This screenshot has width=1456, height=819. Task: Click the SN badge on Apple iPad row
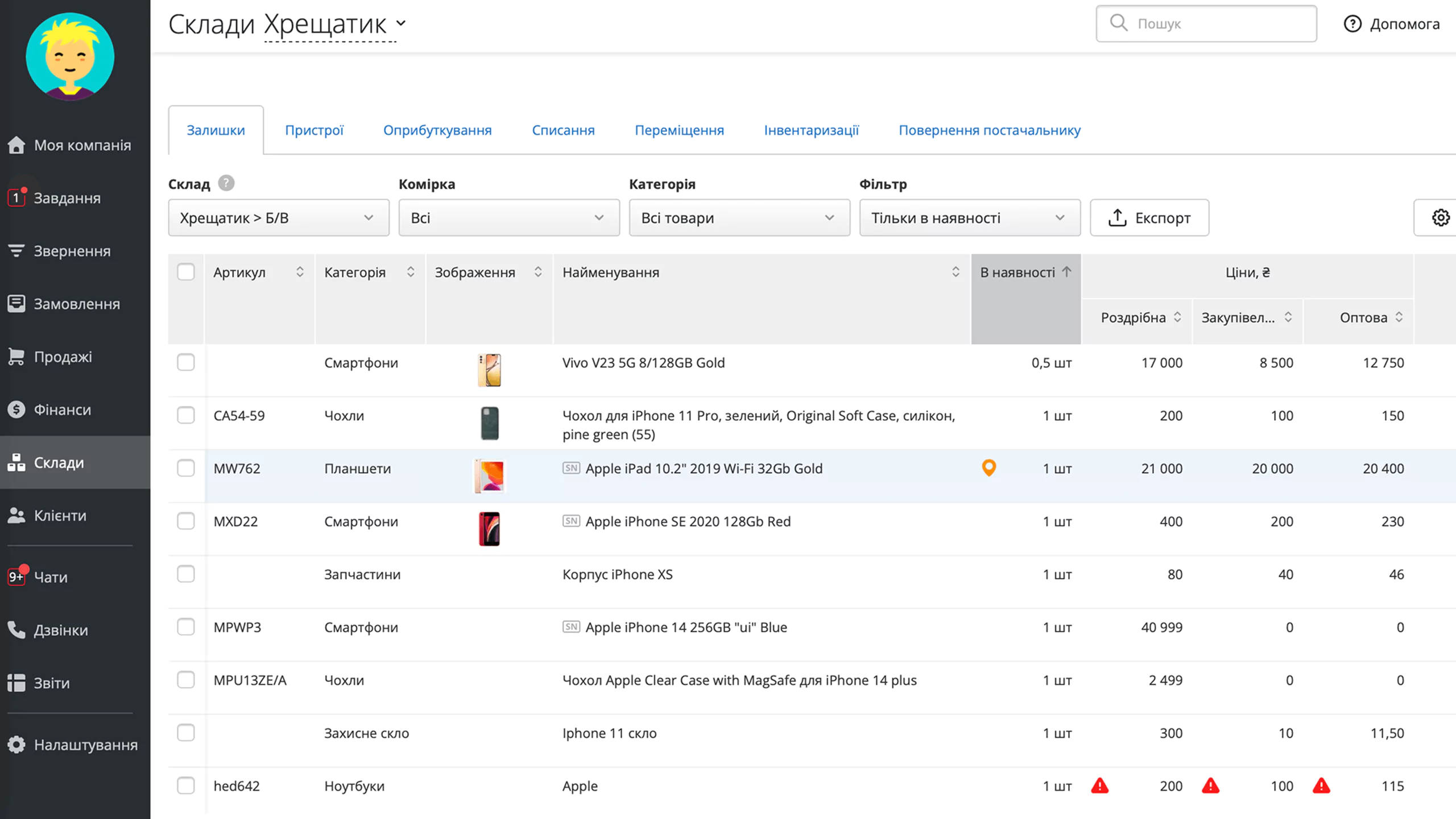(x=571, y=468)
